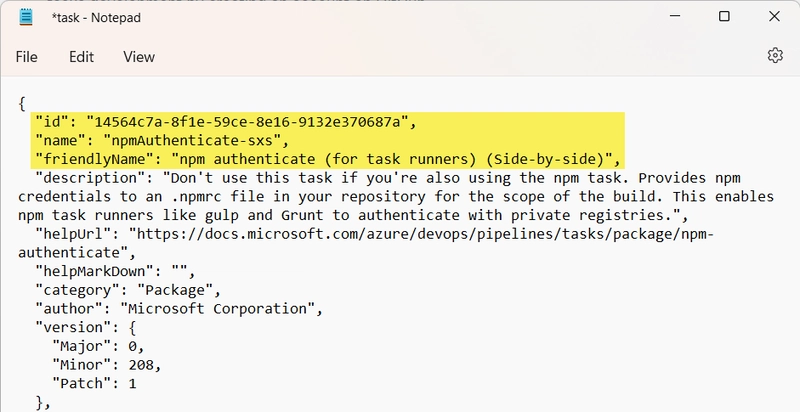Click on the npmAuthenticate-sxs name value
The width and height of the screenshot is (800, 412).
click(x=192, y=141)
